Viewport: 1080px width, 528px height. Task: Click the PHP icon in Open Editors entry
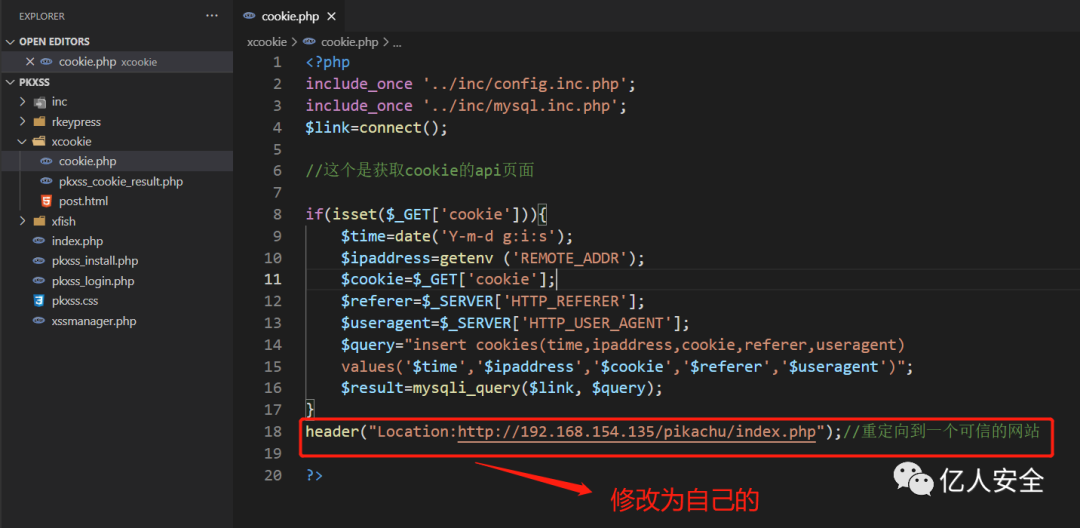coord(46,62)
